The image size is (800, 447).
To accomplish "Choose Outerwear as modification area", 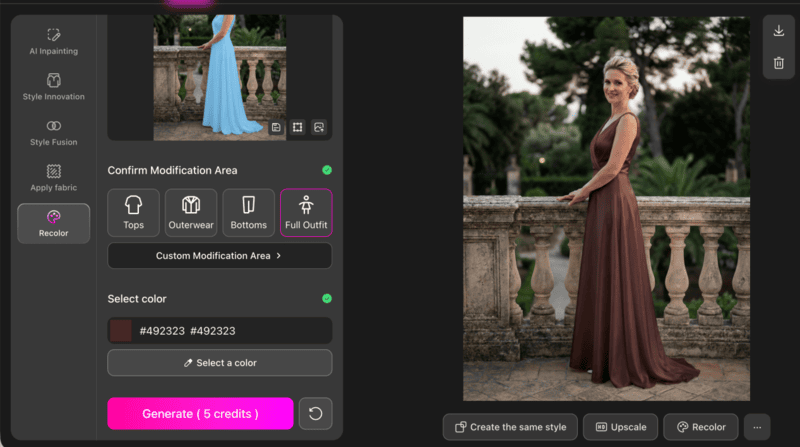I will point(191,213).
